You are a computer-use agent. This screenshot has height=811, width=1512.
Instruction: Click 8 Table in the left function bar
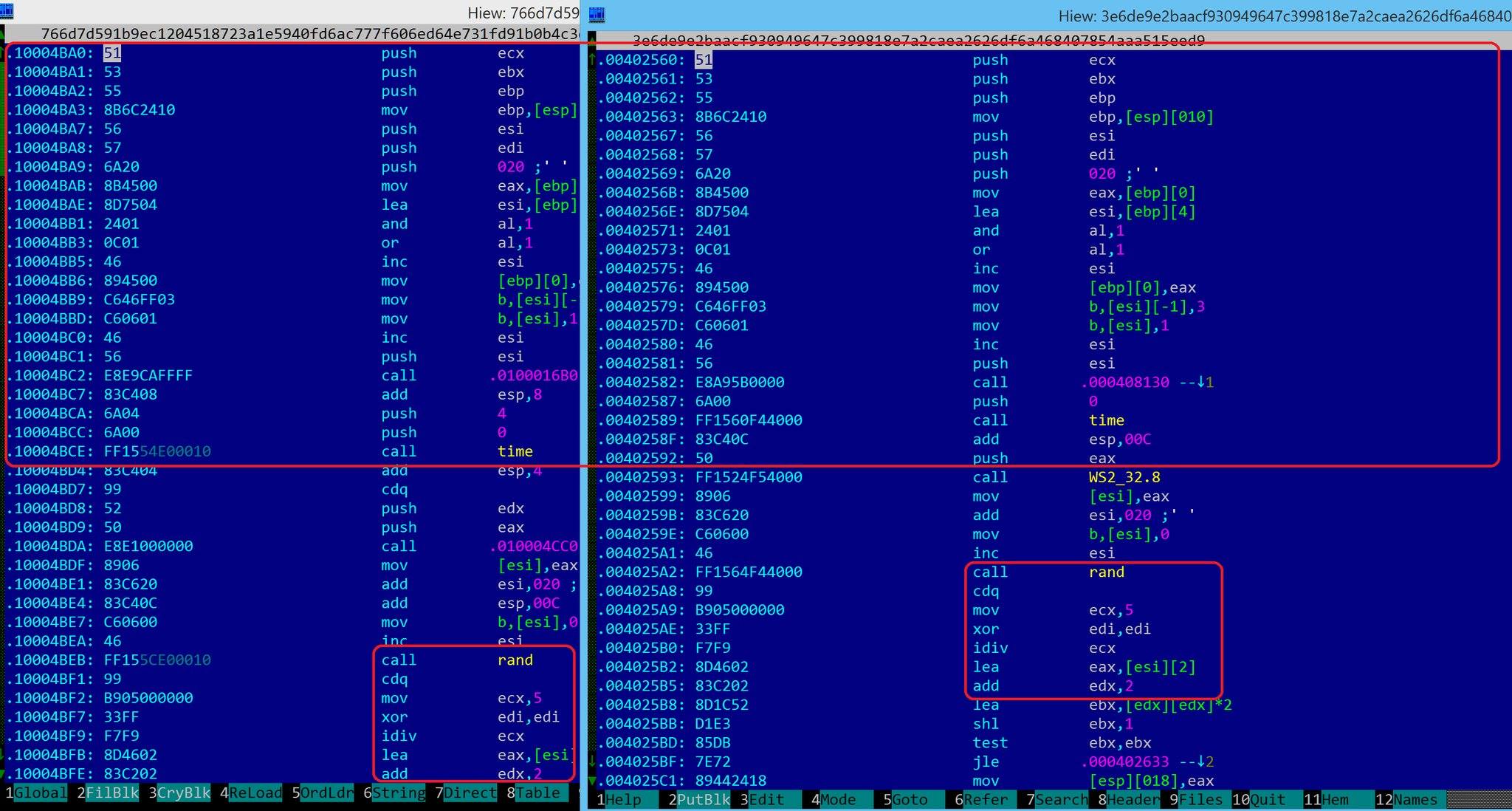[537, 793]
